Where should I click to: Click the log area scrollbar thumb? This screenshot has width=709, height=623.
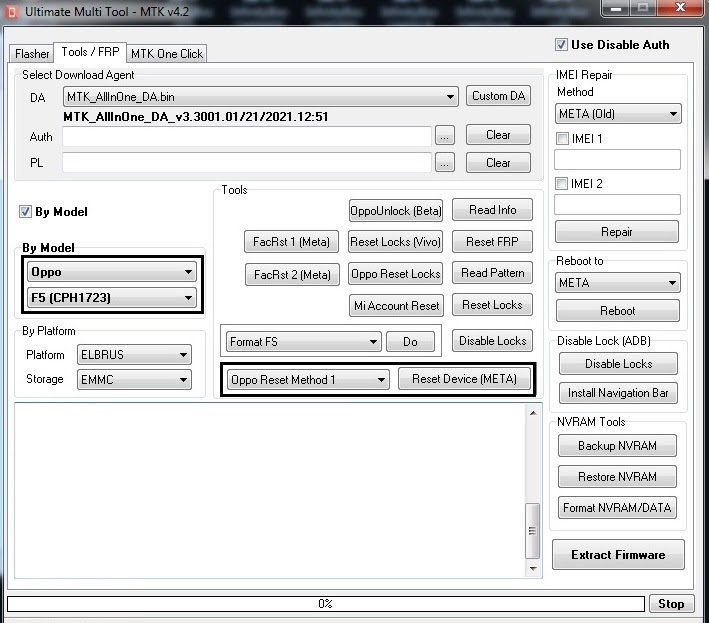[x=533, y=531]
